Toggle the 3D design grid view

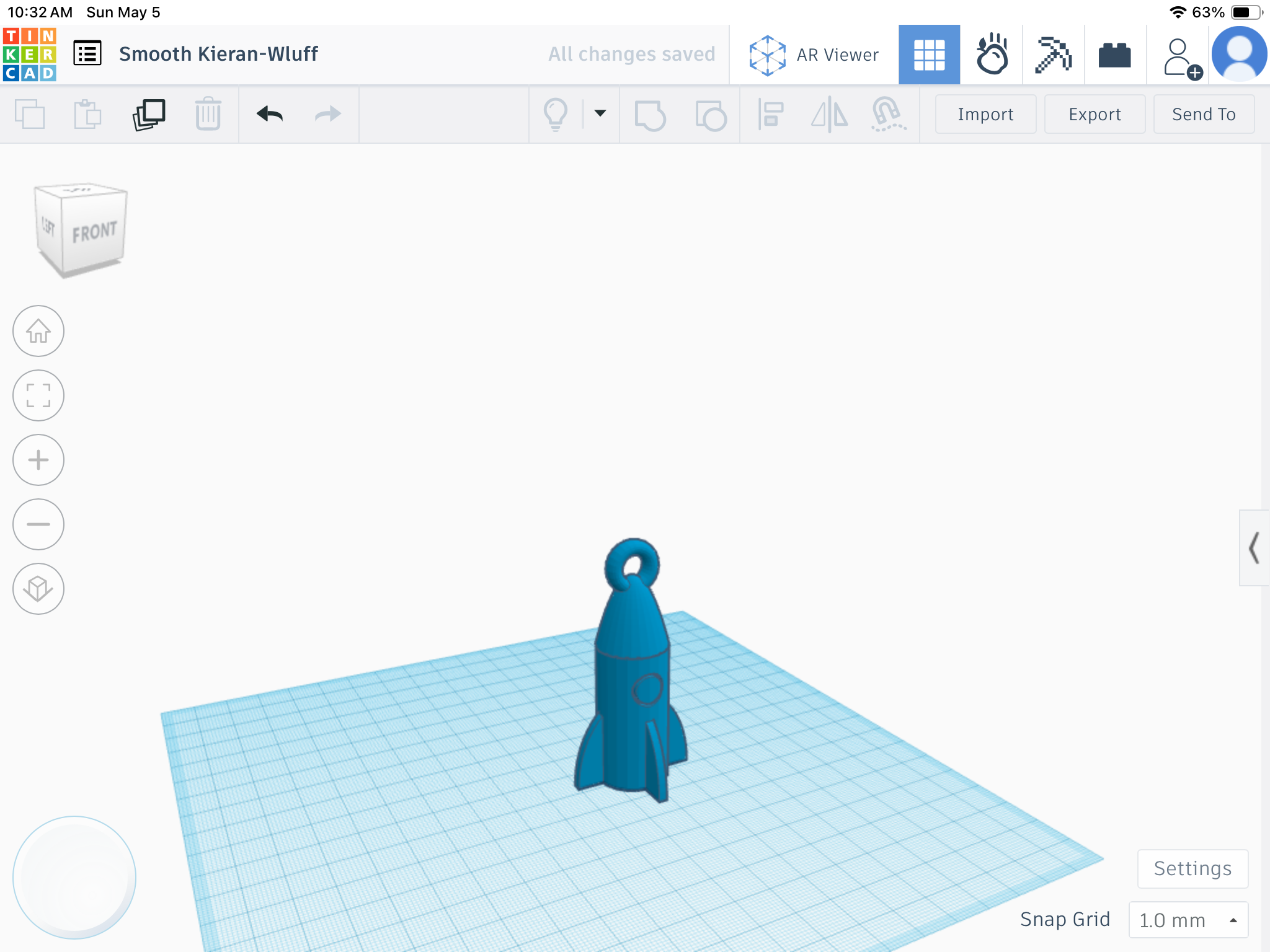click(929, 55)
